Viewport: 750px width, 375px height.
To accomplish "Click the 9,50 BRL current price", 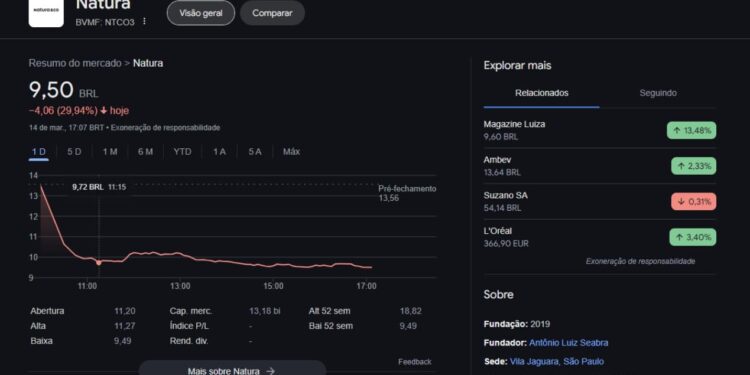I will click(63, 90).
